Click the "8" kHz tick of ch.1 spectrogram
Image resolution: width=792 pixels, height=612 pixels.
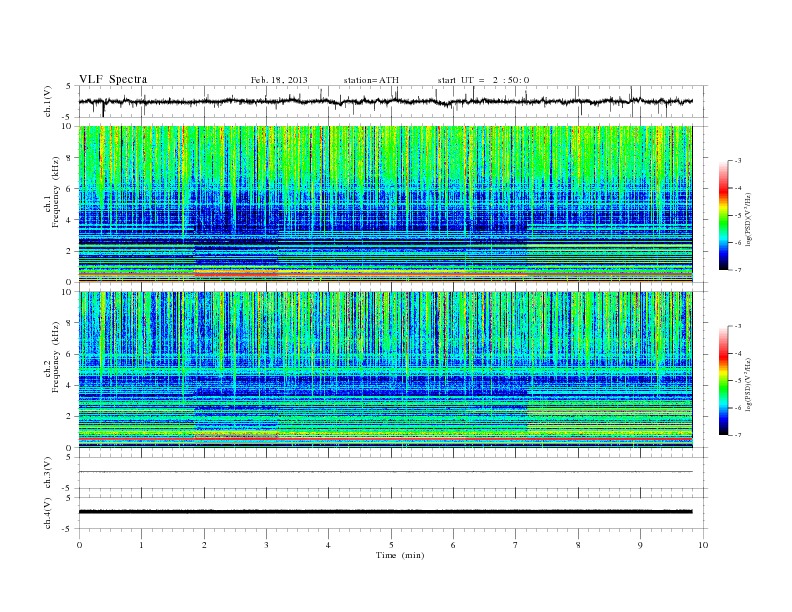coord(70,158)
